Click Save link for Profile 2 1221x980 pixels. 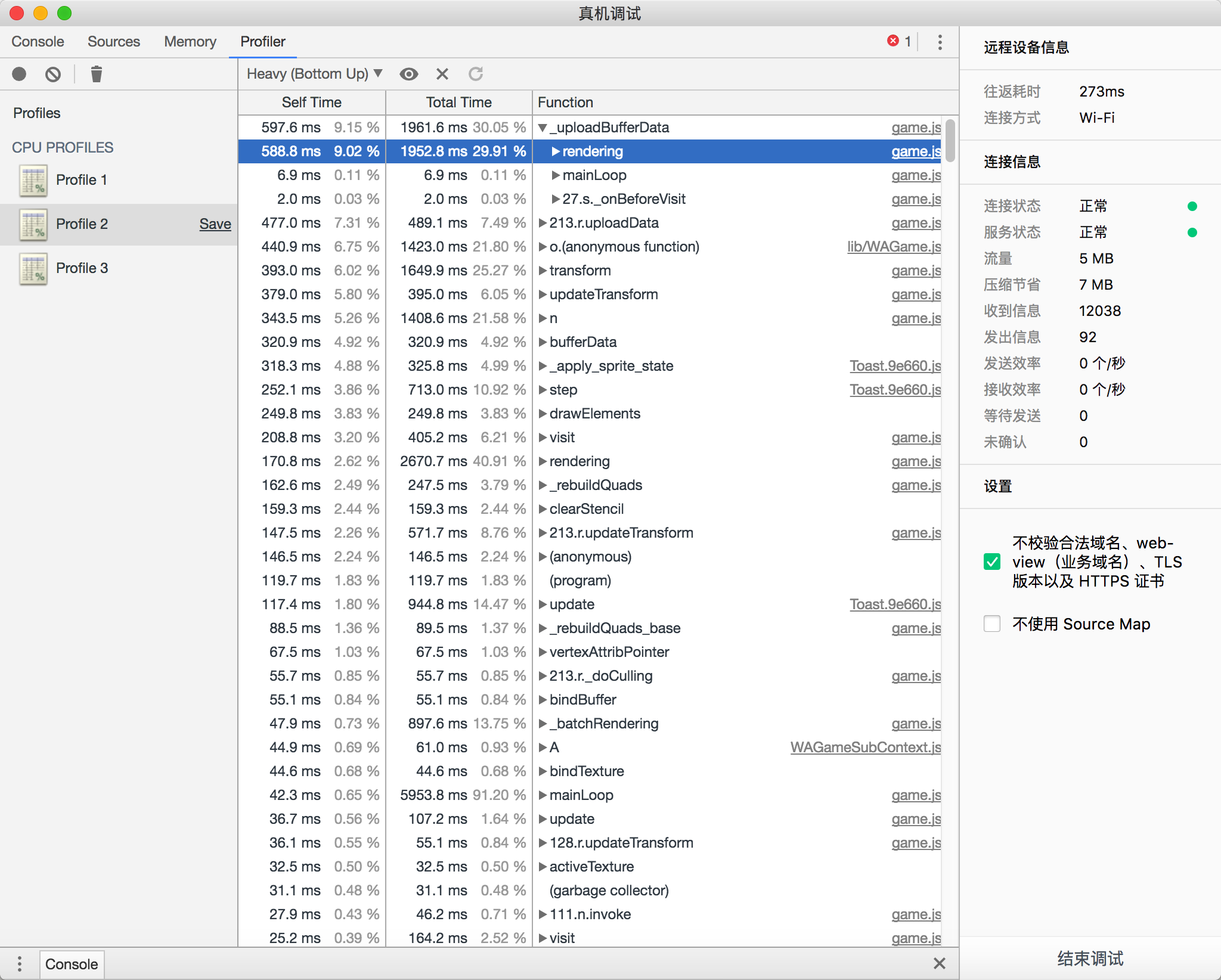(215, 224)
